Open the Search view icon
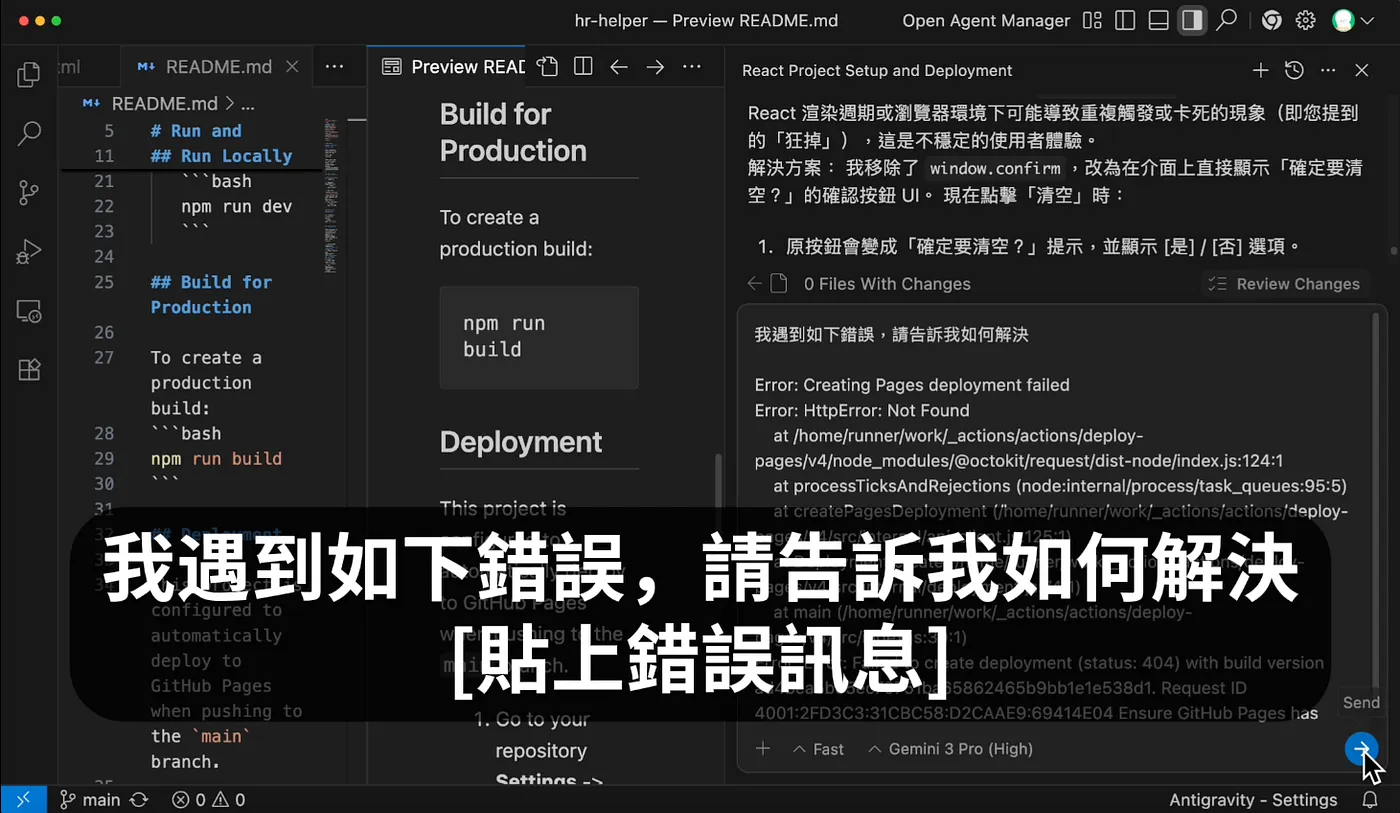This screenshot has width=1400, height=813. 29,132
